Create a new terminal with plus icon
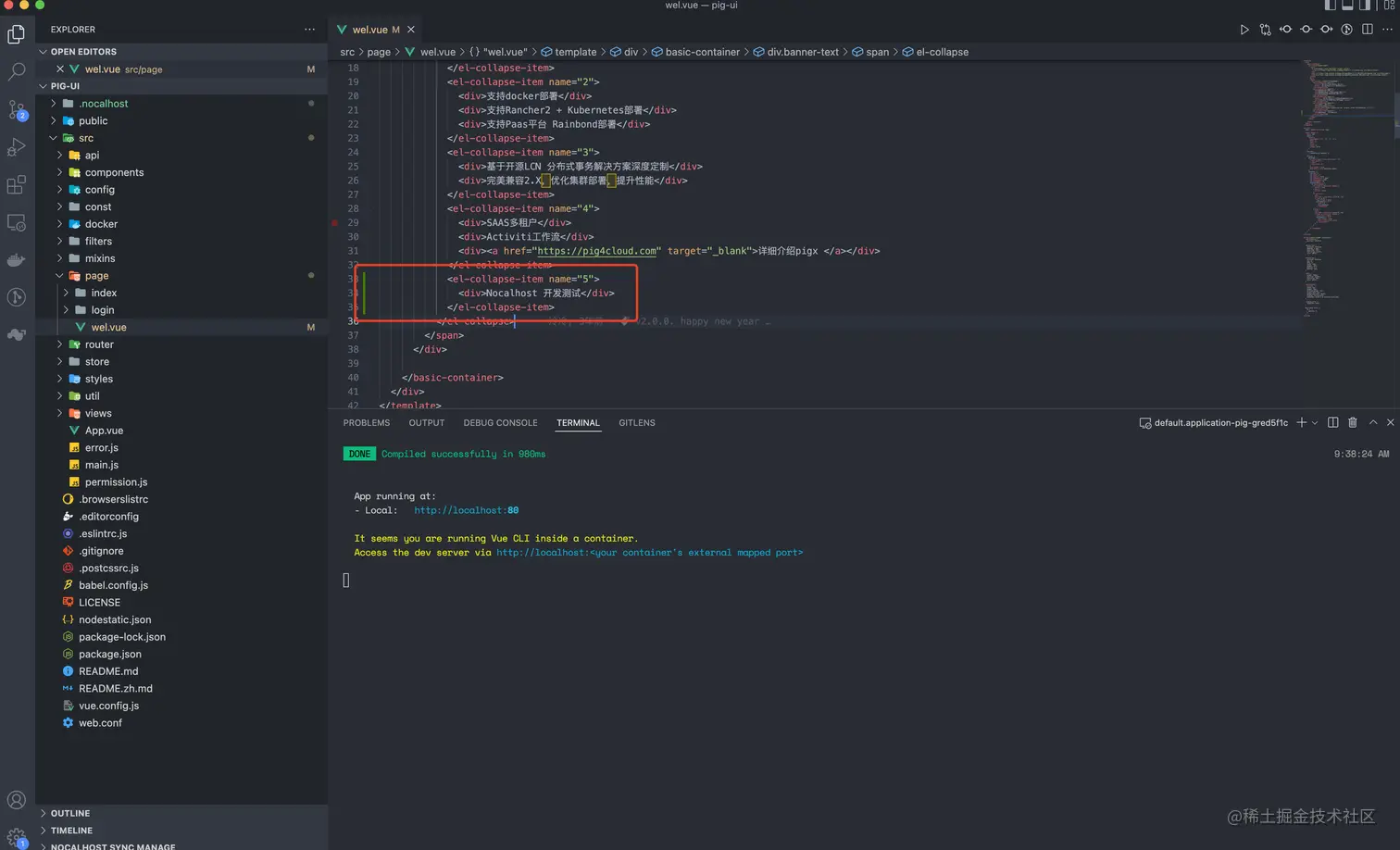The width and height of the screenshot is (1400, 850). coord(1301,422)
